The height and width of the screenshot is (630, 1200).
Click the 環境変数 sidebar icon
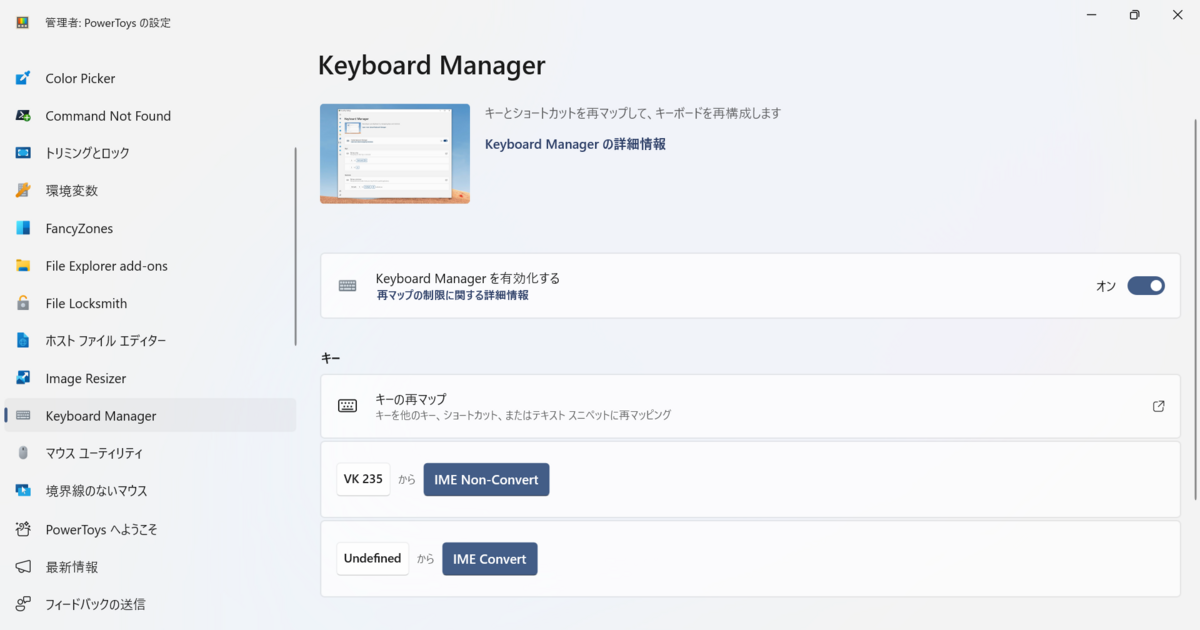pos(23,191)
